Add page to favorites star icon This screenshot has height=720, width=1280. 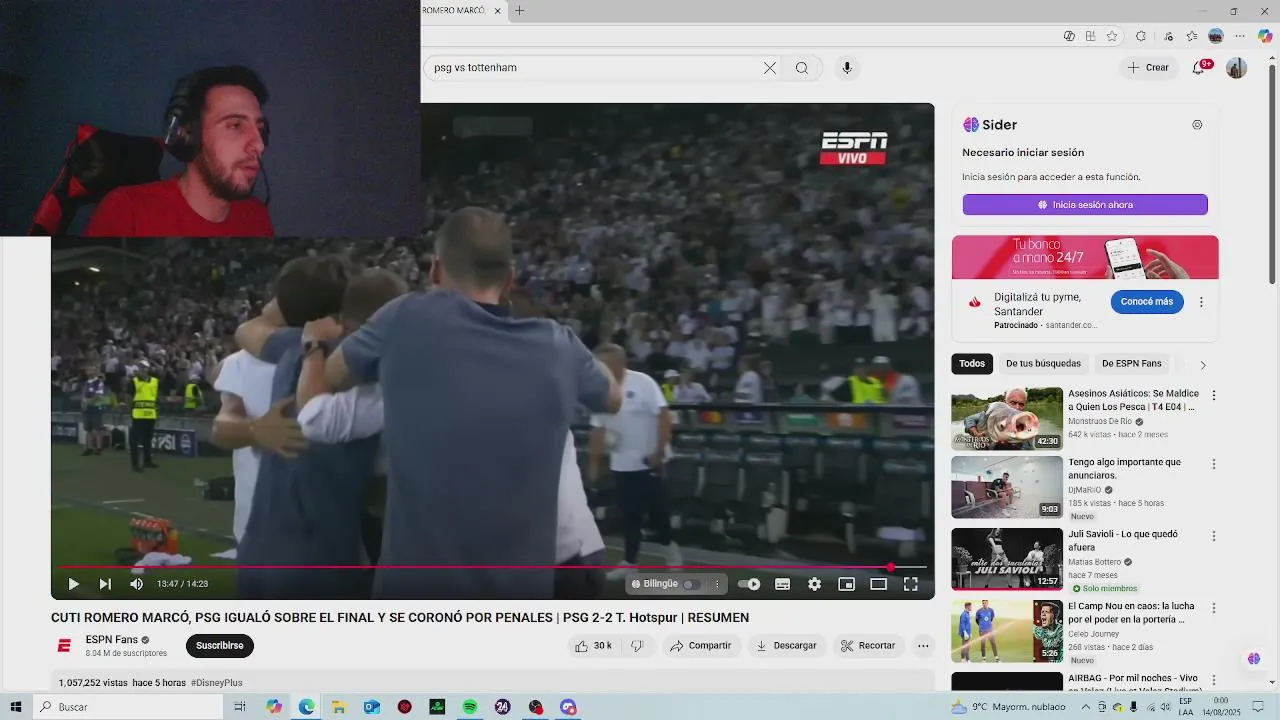1111,36
